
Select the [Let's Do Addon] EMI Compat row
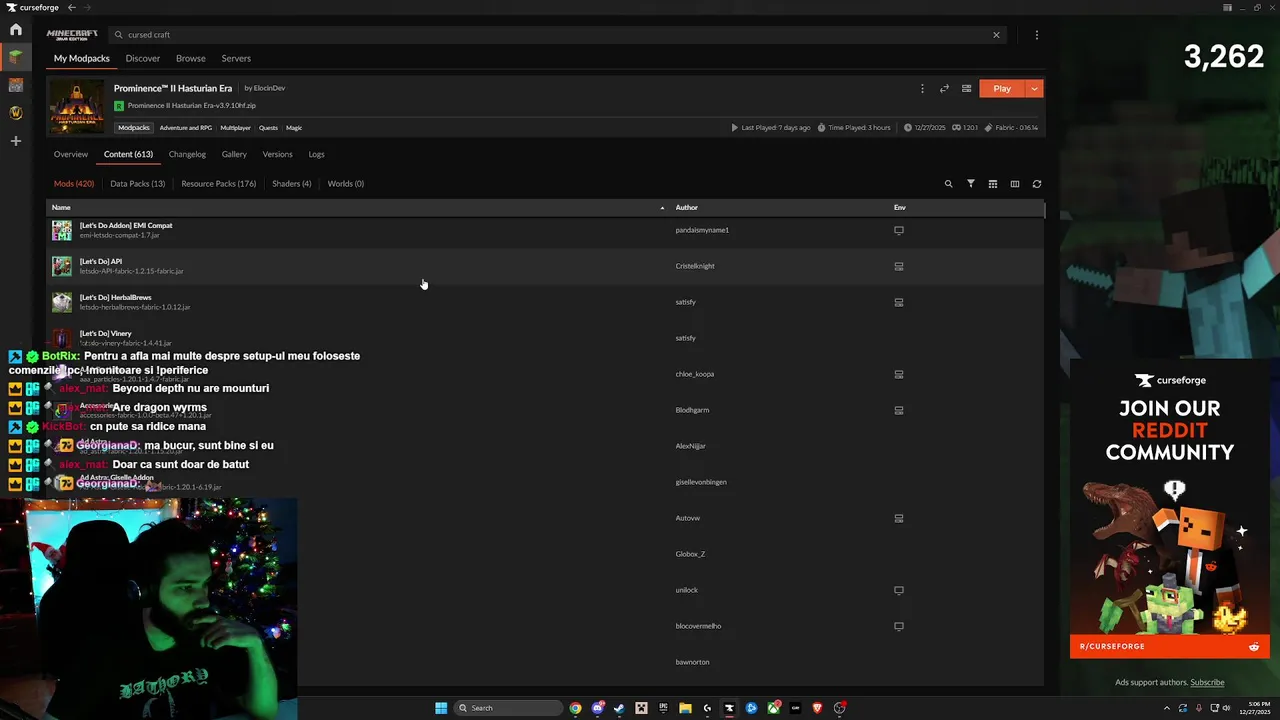pyautogui.click(x=546, y=230)
